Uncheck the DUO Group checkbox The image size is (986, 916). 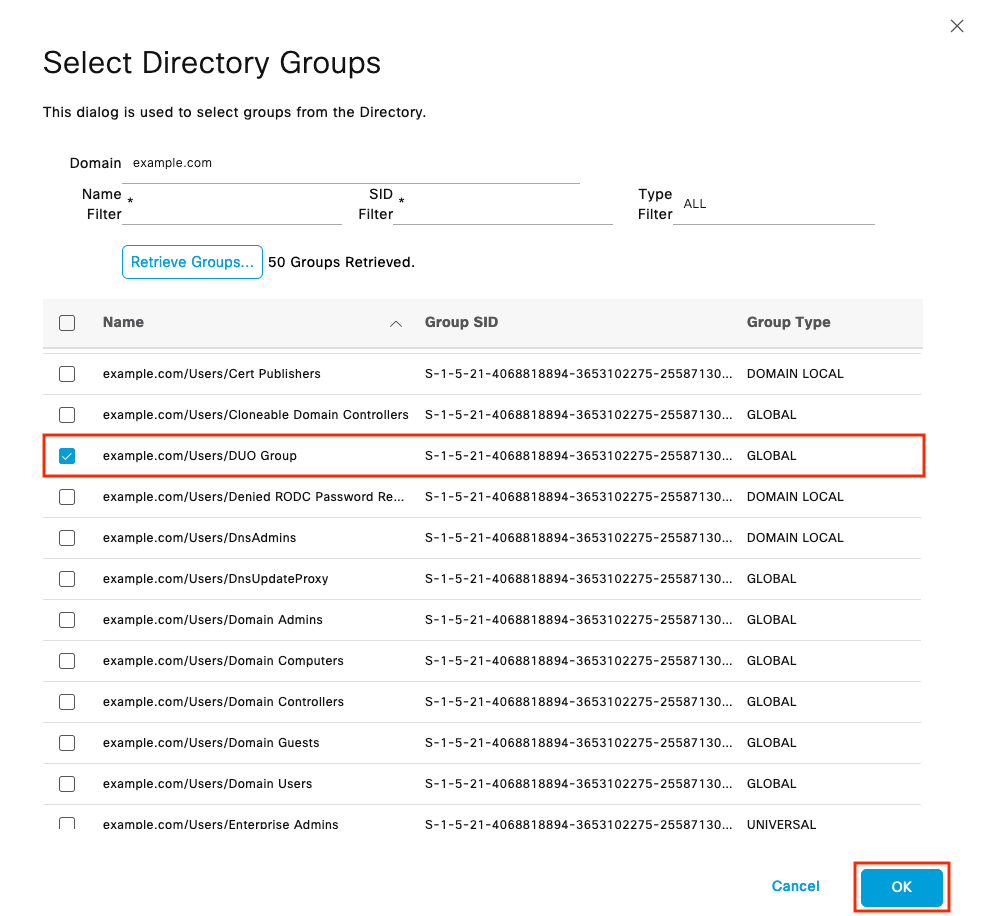coord(67,456)
